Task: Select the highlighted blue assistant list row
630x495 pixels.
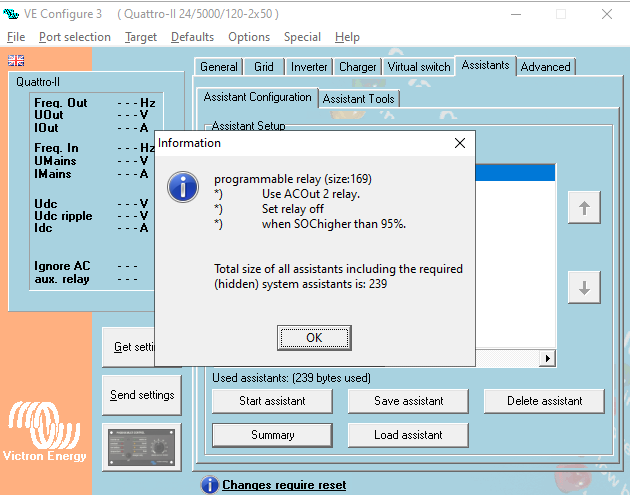Action: [515, 173]
